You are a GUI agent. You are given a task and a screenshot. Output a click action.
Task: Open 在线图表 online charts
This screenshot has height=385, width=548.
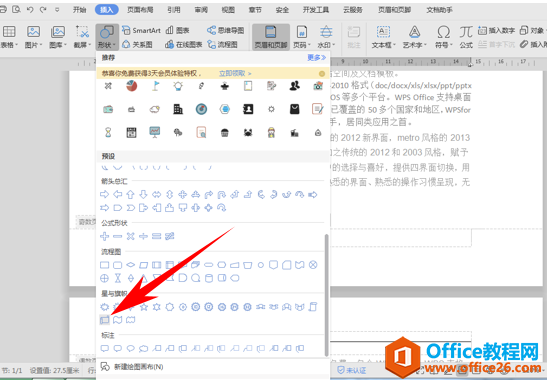pyautogui.click(x=184, y=44)
